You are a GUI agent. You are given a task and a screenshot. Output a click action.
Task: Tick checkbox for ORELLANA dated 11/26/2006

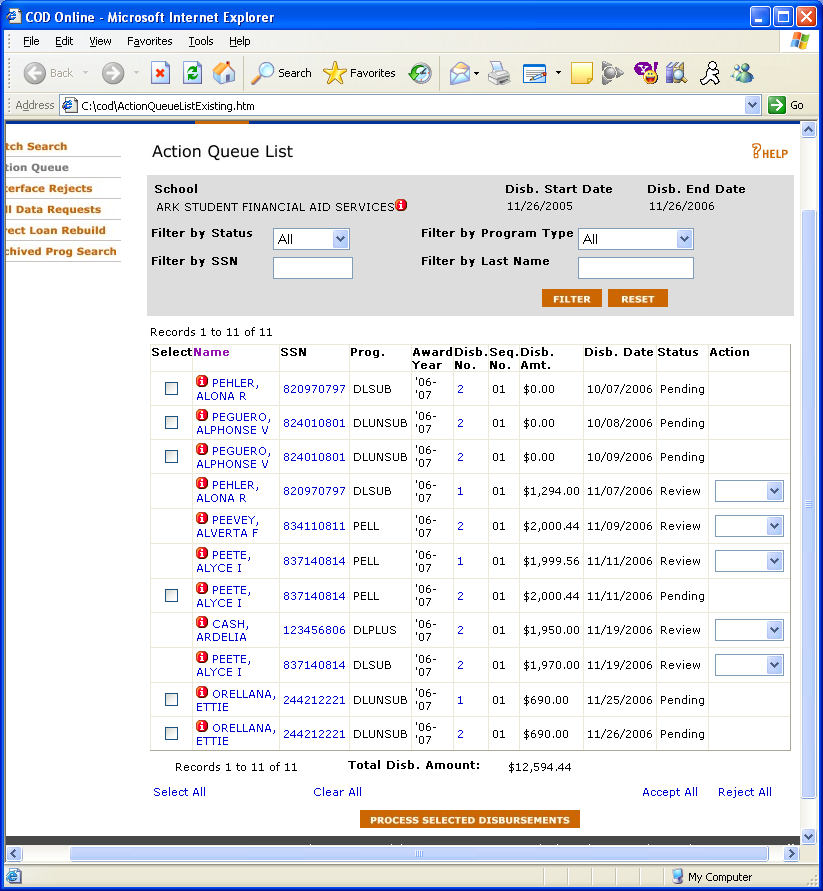(171, 734)
